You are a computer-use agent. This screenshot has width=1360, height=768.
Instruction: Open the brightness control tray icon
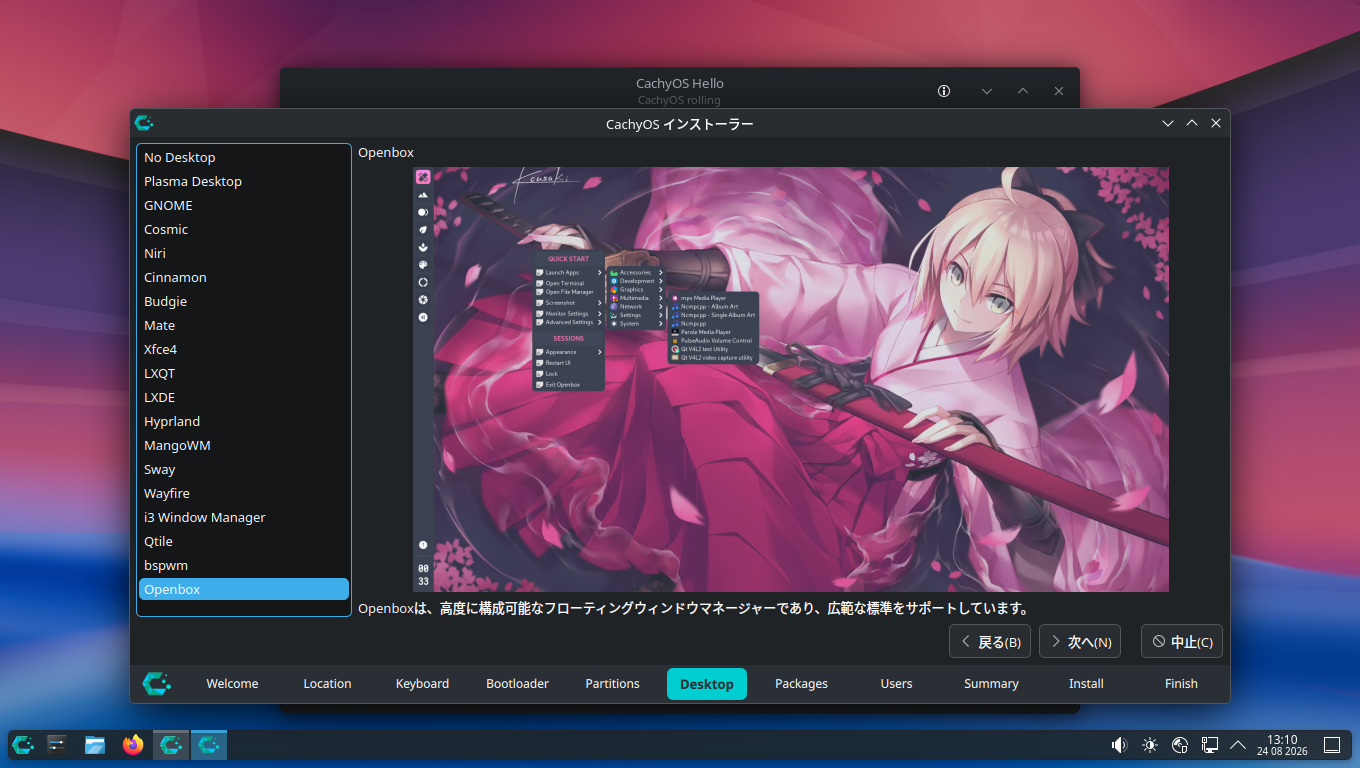(1150, 744)
